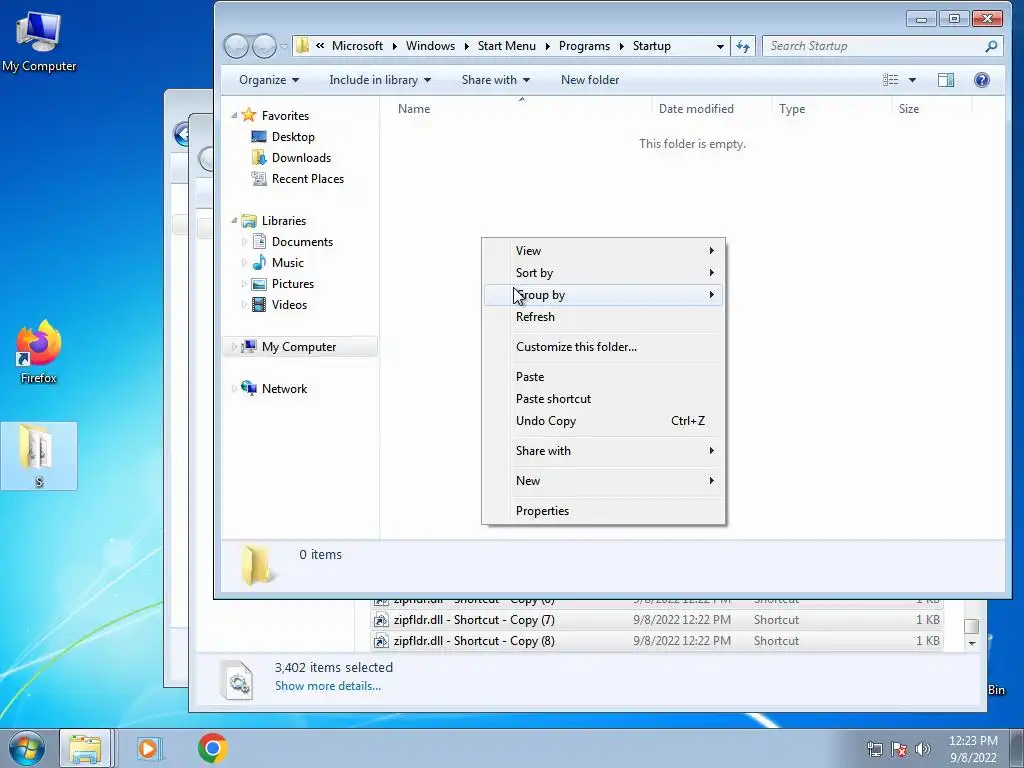Click the Explorer Forward navigation button
This screenshot has height=768, width=1024.
(x=264, y=46)
